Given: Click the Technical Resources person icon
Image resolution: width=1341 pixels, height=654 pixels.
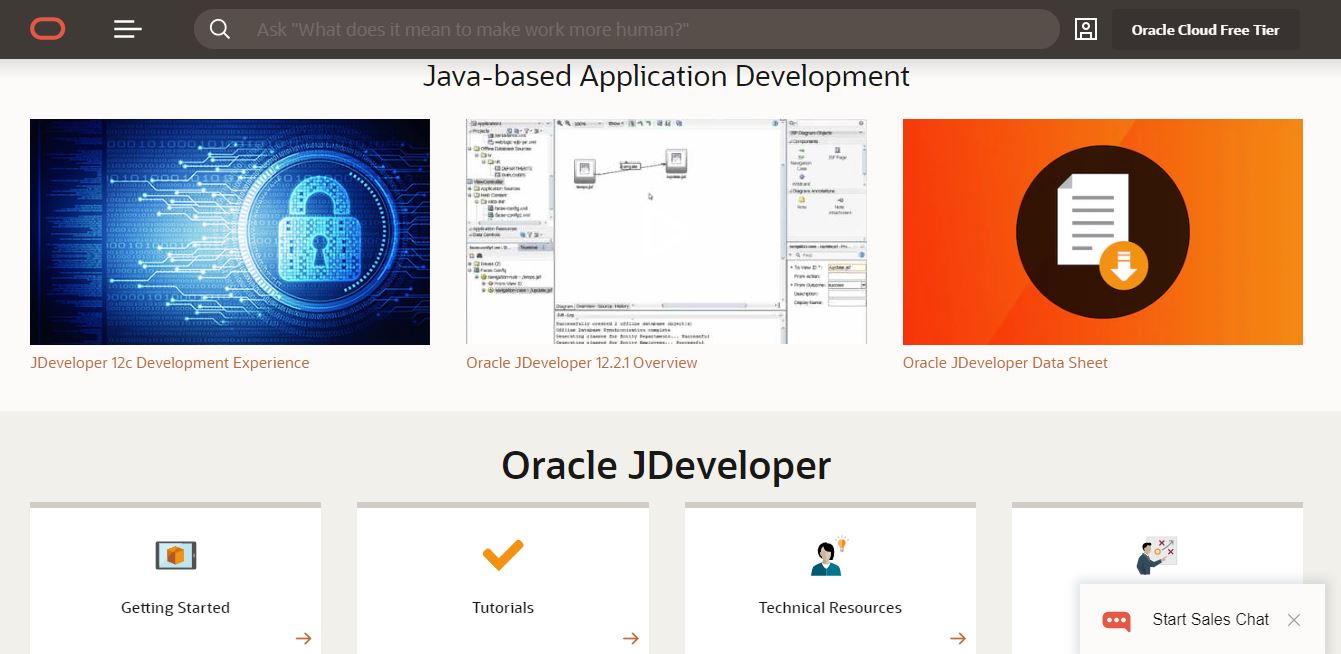Looking at the screenshot, I should pos(829,555).
